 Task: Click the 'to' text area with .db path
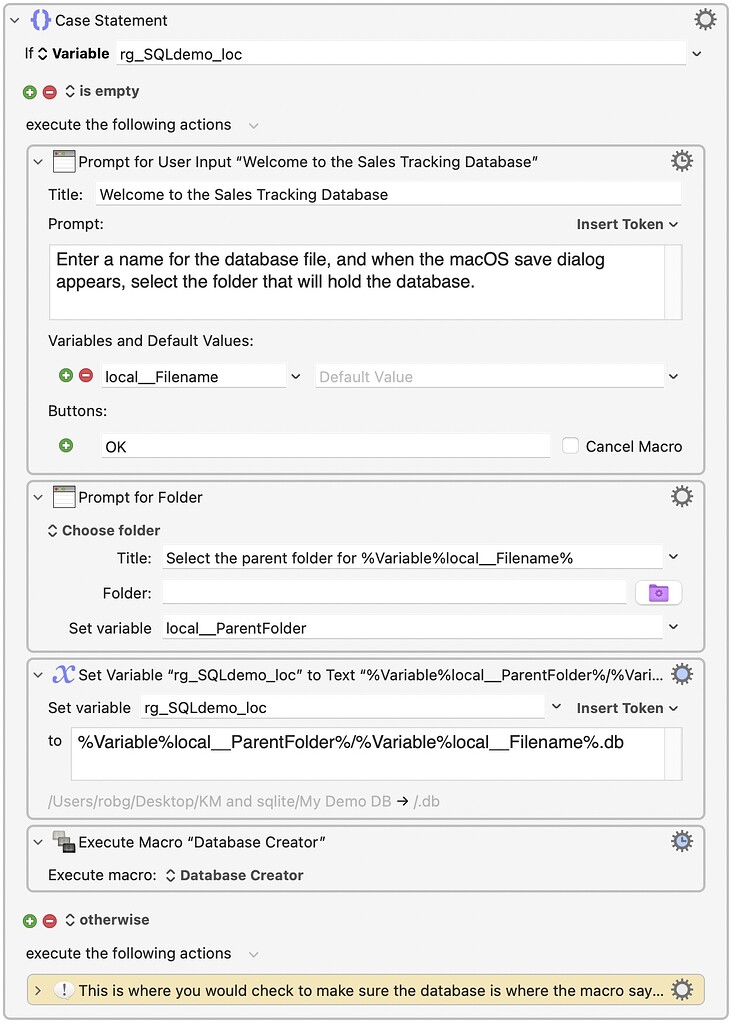pyautogui.click(x=368, y=754)
